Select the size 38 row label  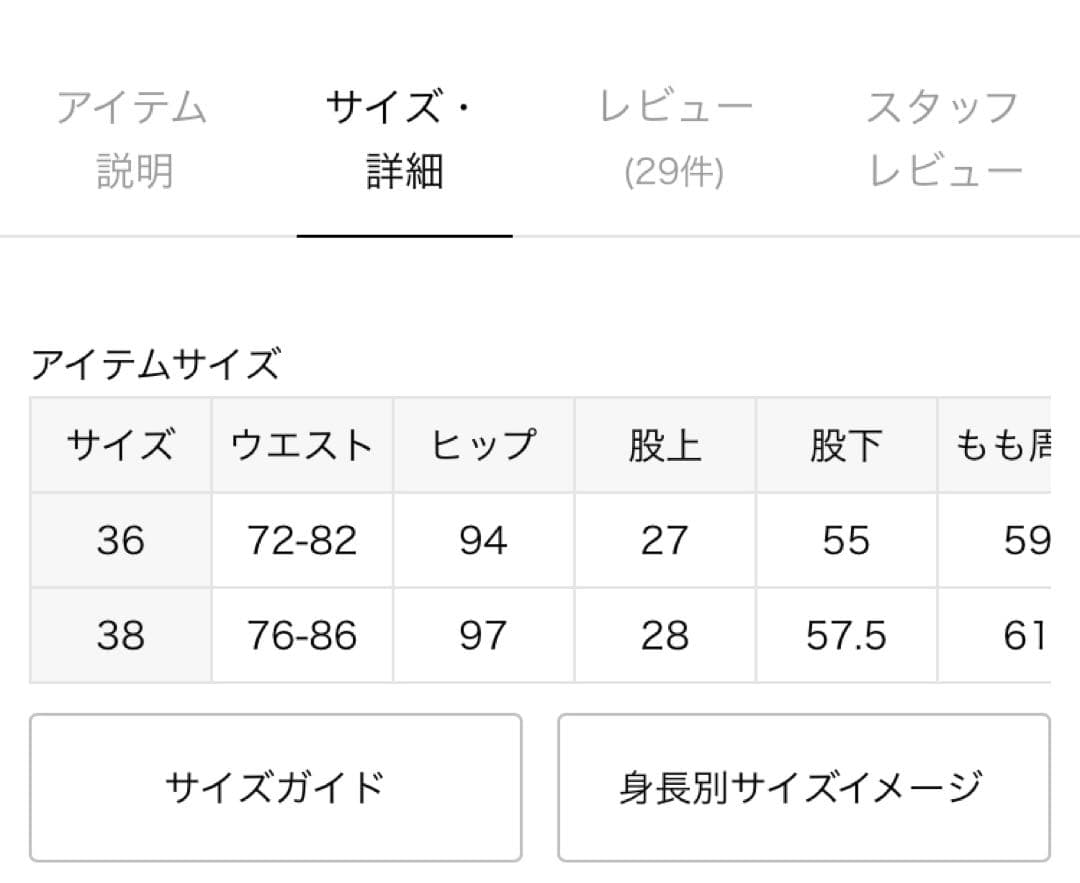(x=120, y=636)
